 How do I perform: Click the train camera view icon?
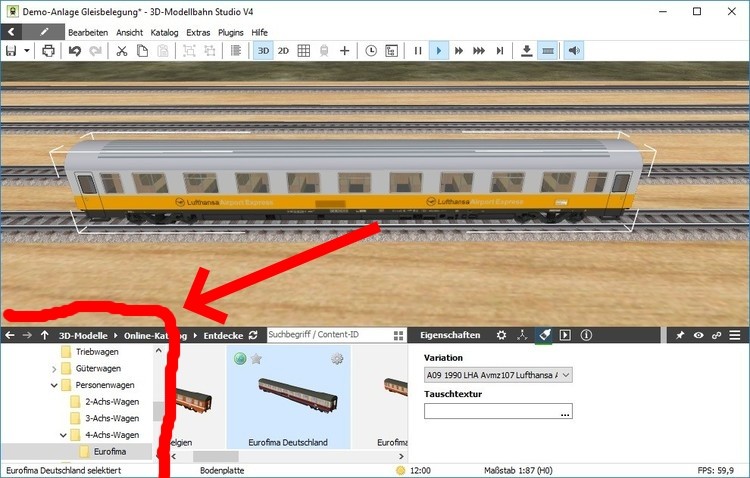[324, 51]
